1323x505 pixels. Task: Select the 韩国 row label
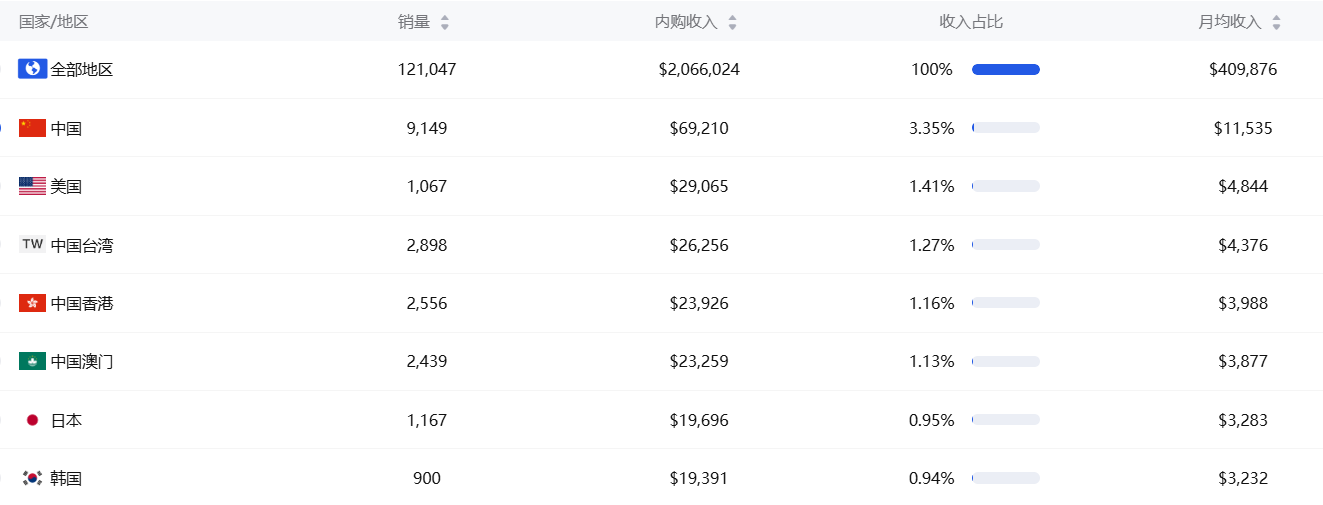66,478
